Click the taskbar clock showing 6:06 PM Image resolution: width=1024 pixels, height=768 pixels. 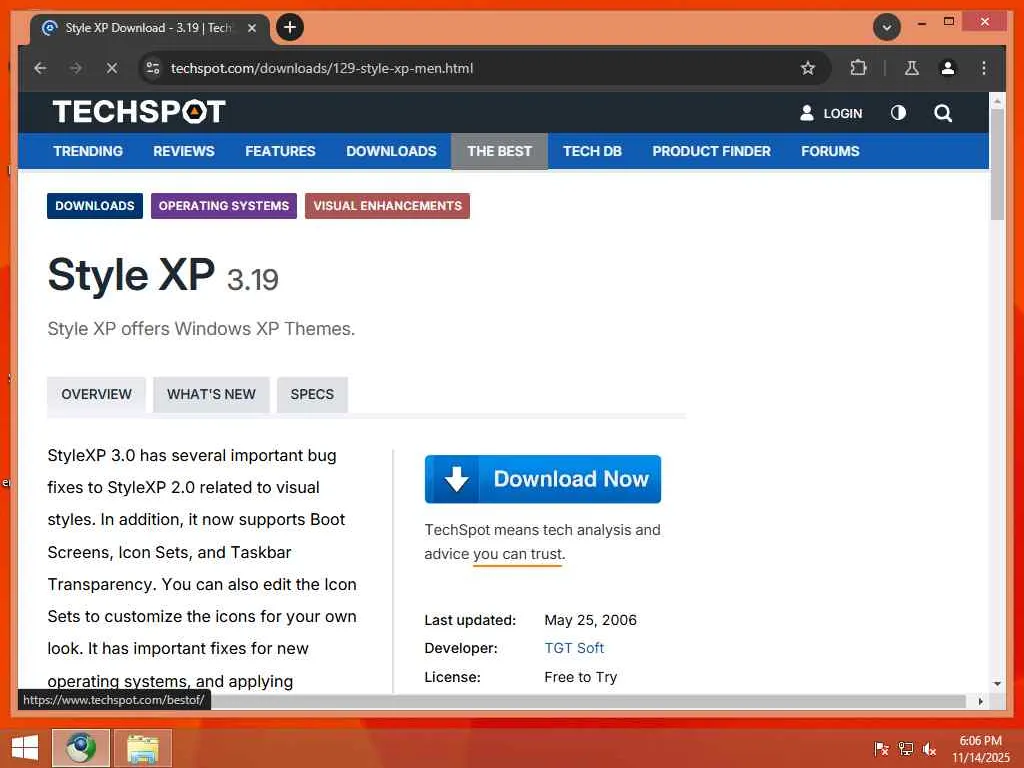(x=980, y=748)
